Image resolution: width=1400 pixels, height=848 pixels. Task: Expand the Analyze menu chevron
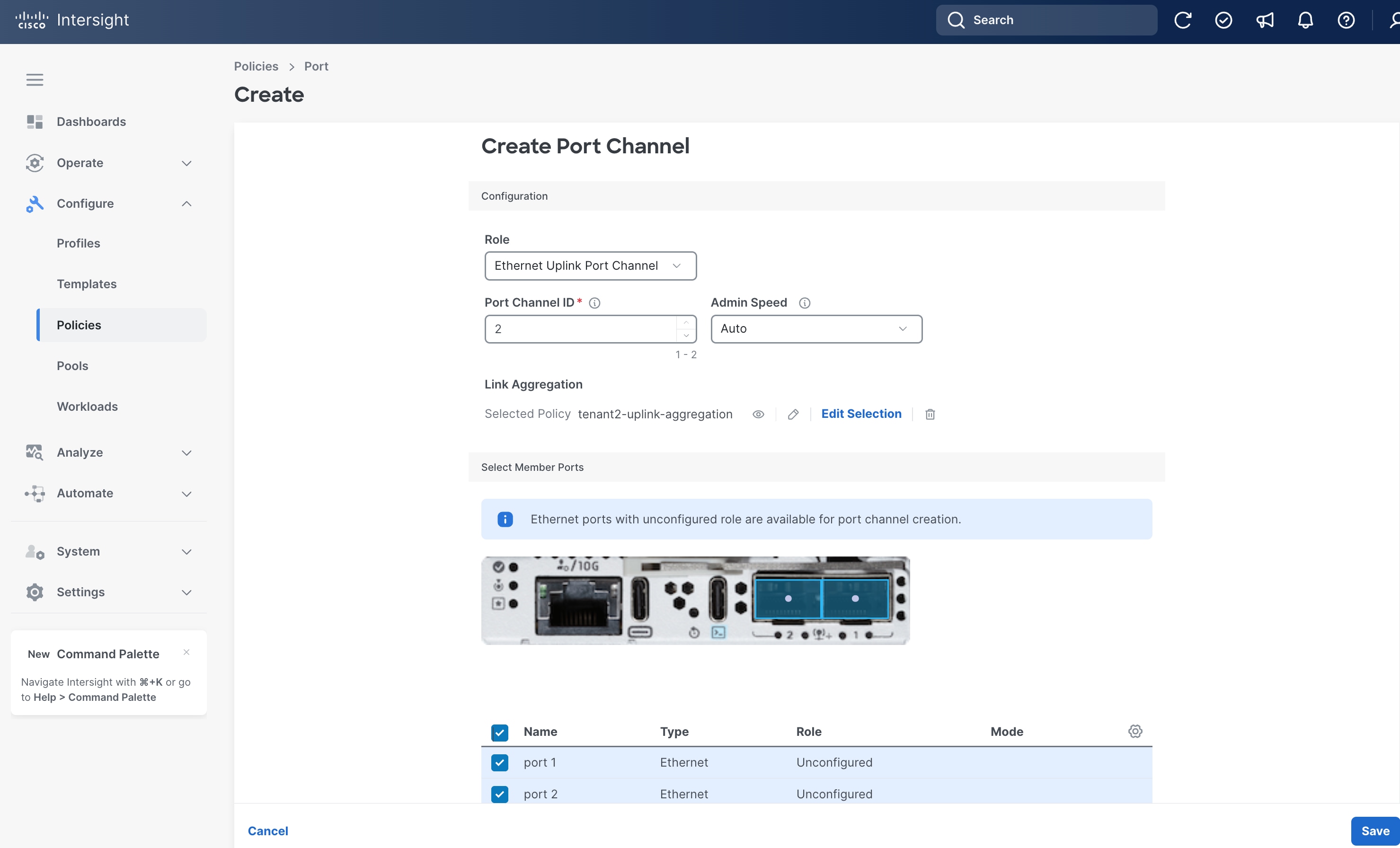[186, 453]
